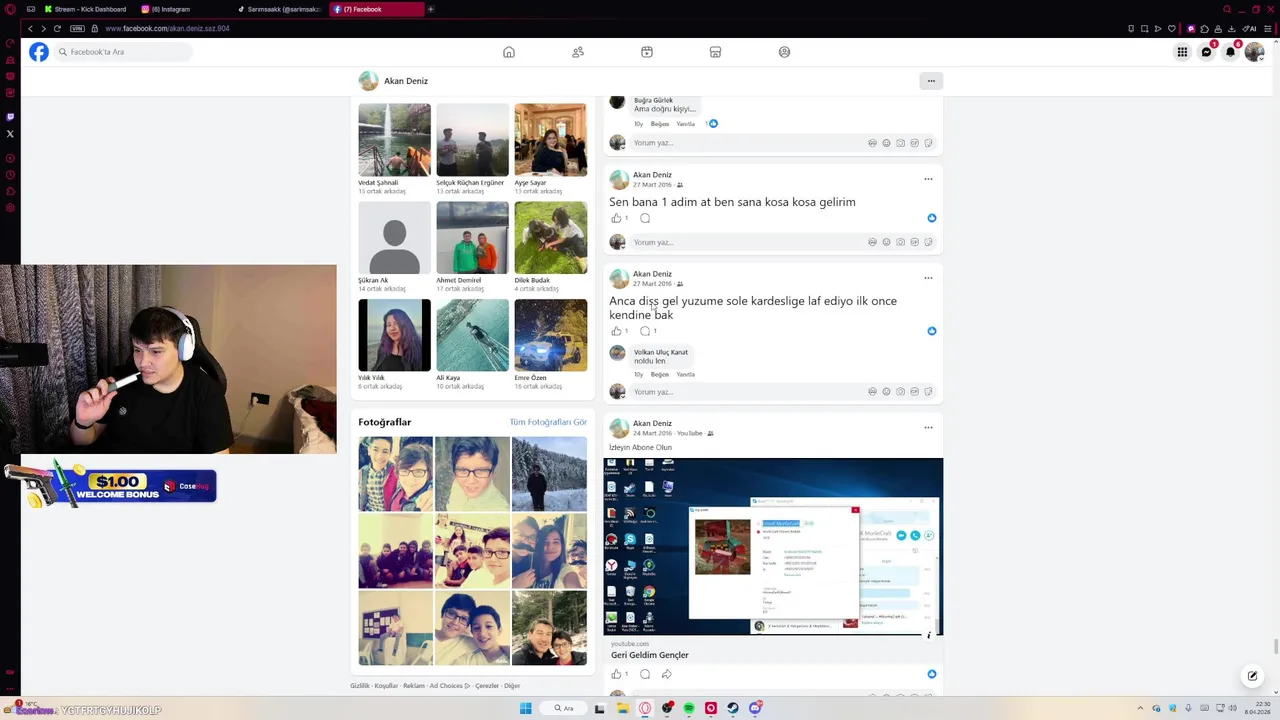The width and height of the screenshot is (1280, 720).
Task: Open options for 'Sen bana 1 adim at' post
Action: pos(928,179)
